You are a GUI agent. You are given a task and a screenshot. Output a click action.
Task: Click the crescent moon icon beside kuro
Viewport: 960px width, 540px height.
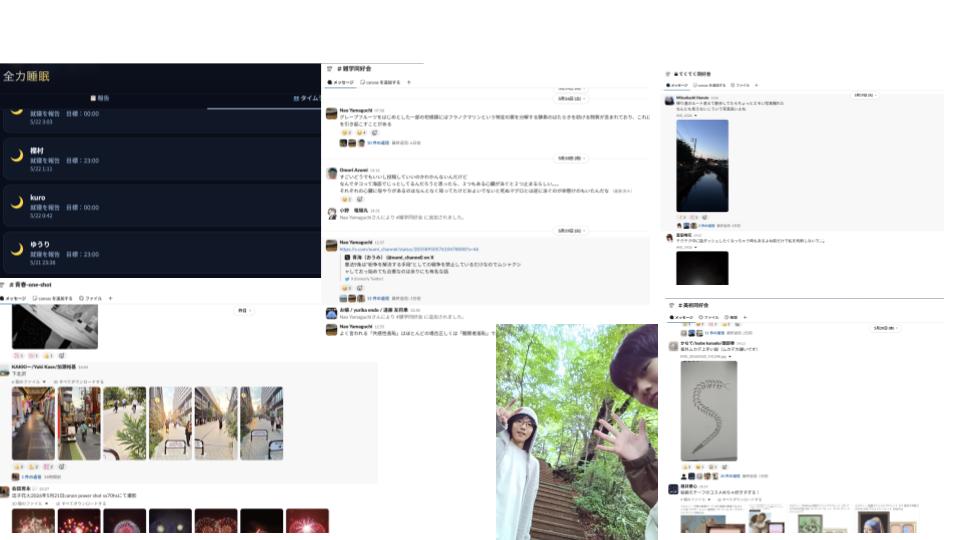[x=17, y=203]
